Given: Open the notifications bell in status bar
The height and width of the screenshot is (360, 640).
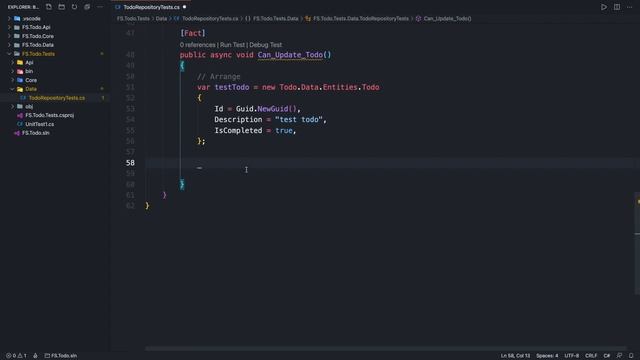Looking at the screenshot, I should coord(631,356).
